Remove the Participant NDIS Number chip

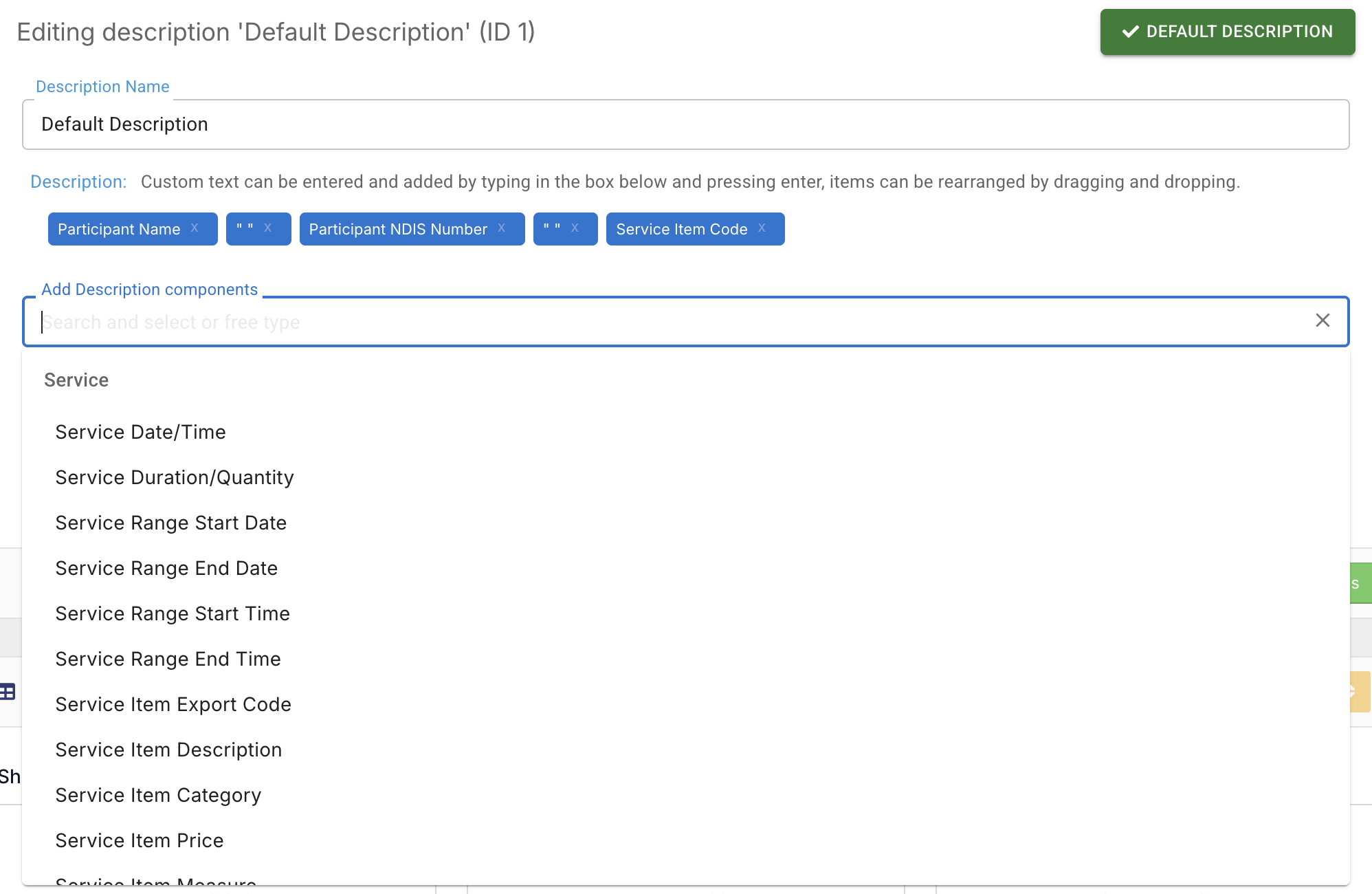point(502,228)
